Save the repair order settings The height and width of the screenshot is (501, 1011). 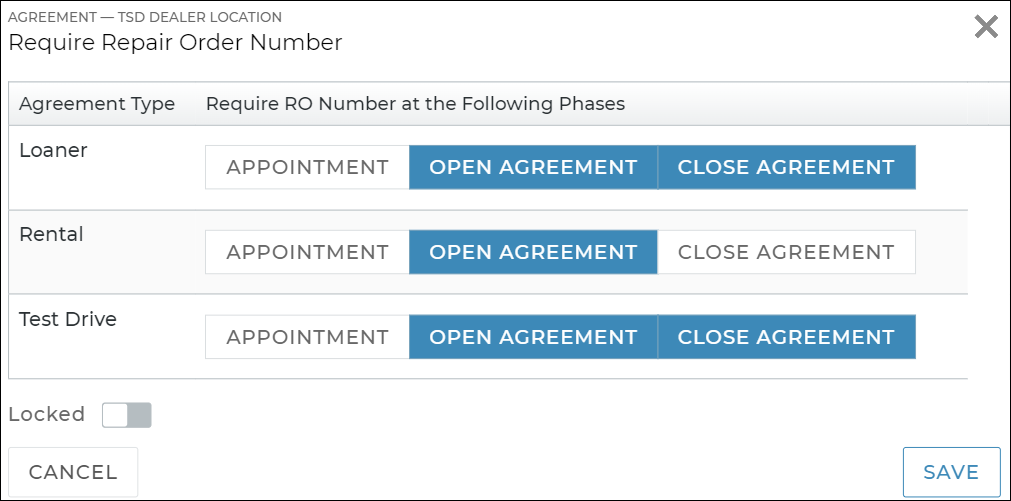pyautogui.click(x=951, y=472)
